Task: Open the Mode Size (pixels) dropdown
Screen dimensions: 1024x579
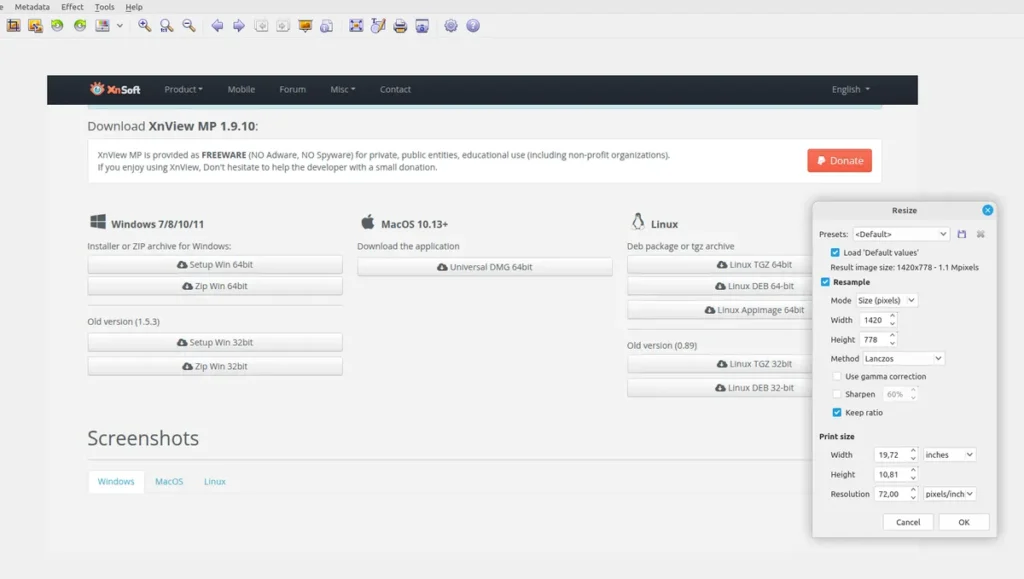Action: [886, 300]
